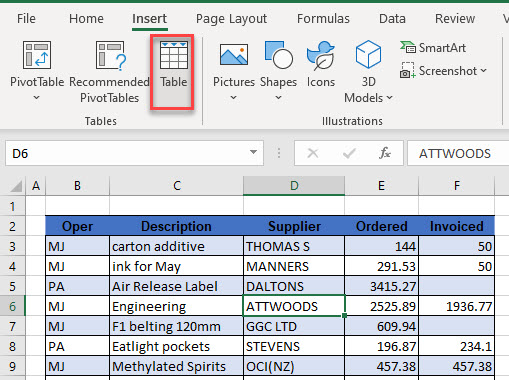Select row 6 header

coord(12,306)
